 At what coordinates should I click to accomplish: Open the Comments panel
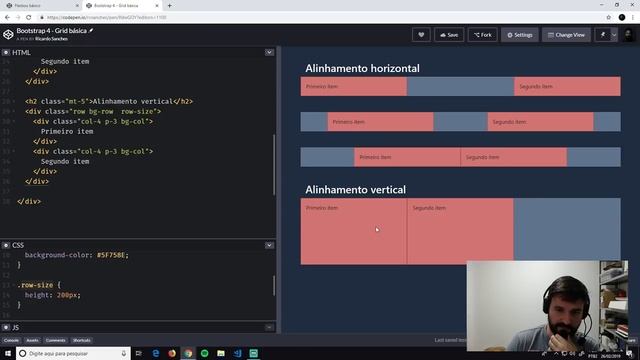pos(56,340)
